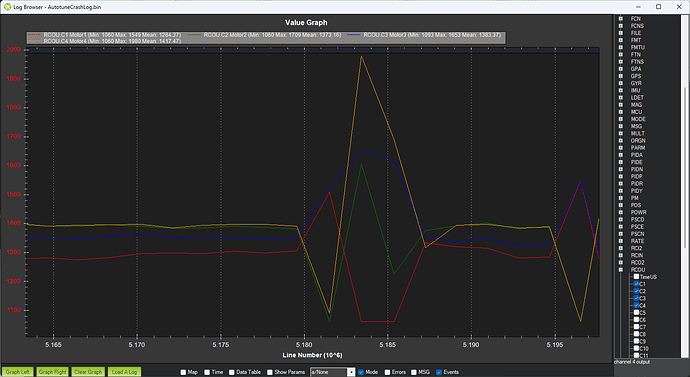The image size is (690, 377).
Task: Select the ORGN tree label
Action: coord(638,141)
